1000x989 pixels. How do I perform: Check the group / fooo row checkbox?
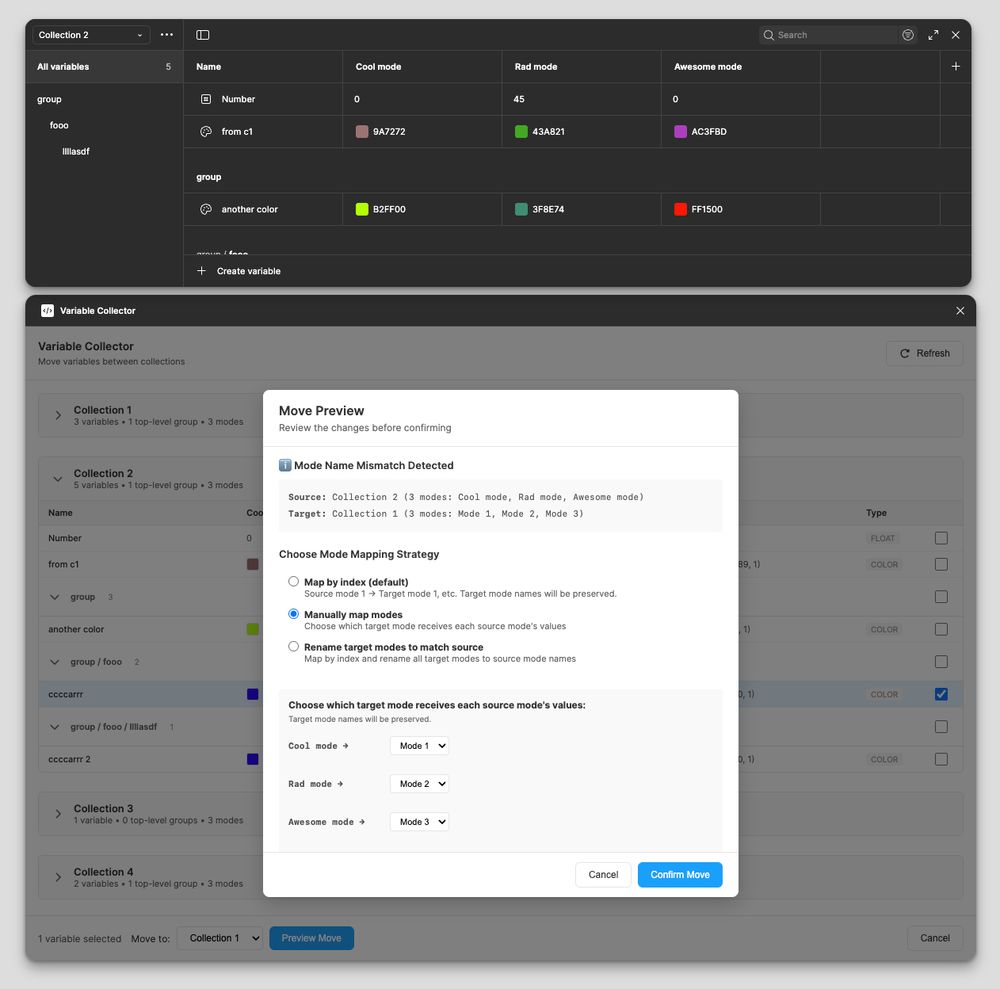[941, 662]
